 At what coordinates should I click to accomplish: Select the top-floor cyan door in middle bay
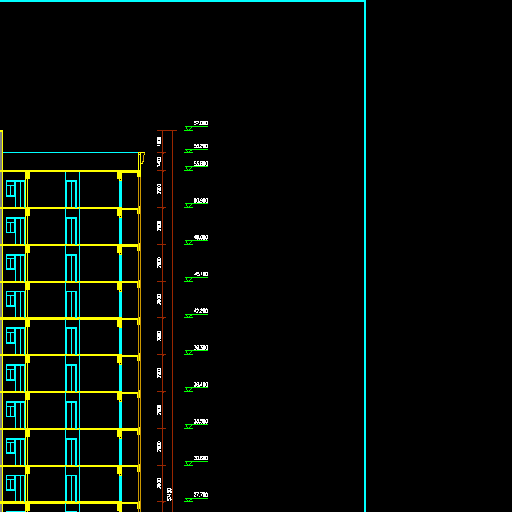[x=72, y=193]
